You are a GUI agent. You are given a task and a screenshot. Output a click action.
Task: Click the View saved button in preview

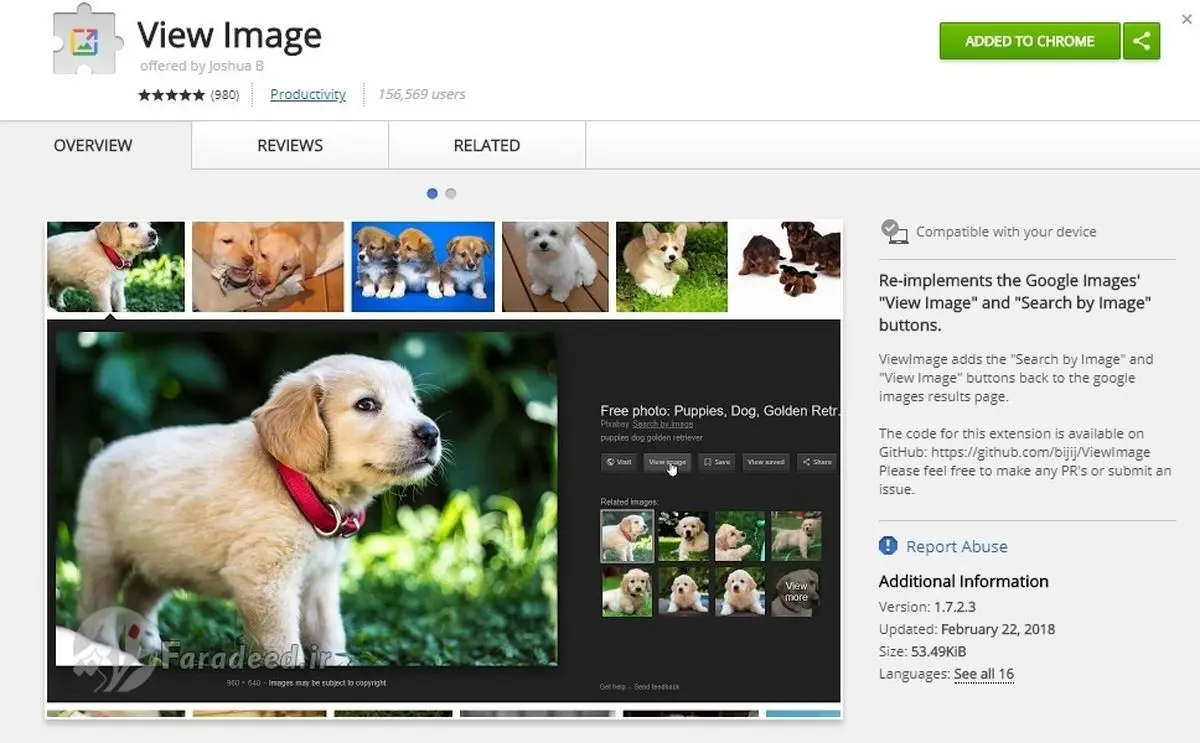pyautogui.click(x=766, y=462)
